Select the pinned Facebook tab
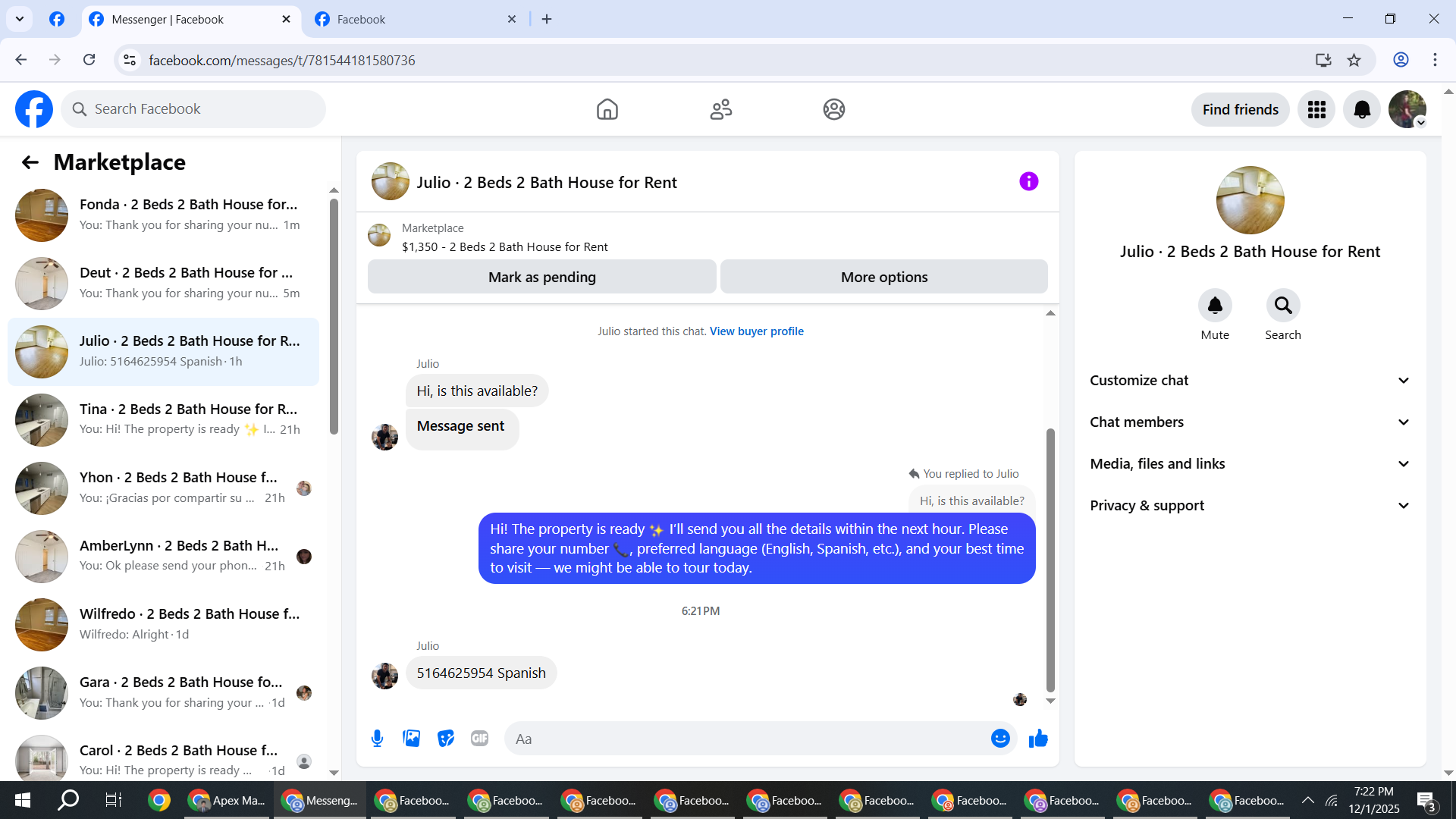Screen dimensions: 1456x819 point(57,20)
